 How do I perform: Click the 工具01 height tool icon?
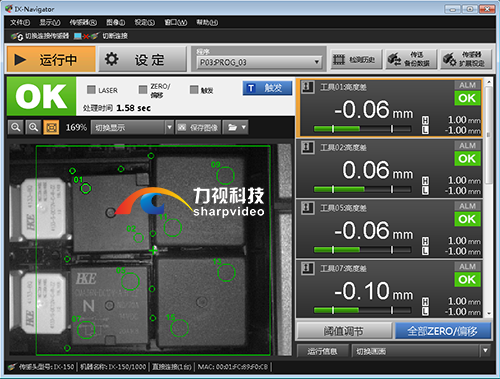coord(307,87)
